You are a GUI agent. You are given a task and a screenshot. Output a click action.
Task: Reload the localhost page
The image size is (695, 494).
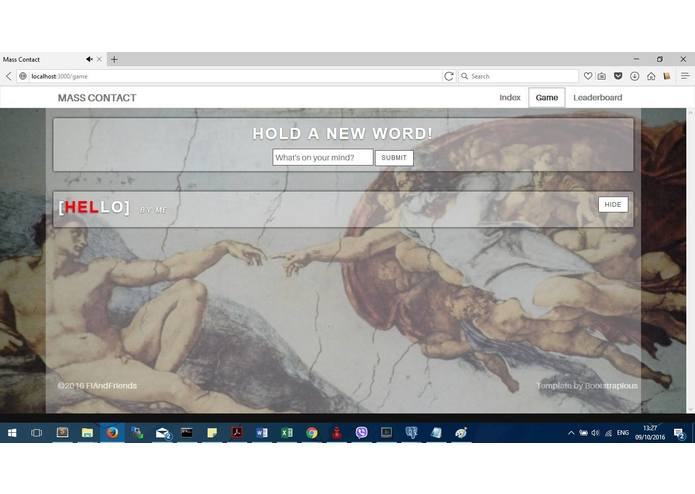[449, 76]
